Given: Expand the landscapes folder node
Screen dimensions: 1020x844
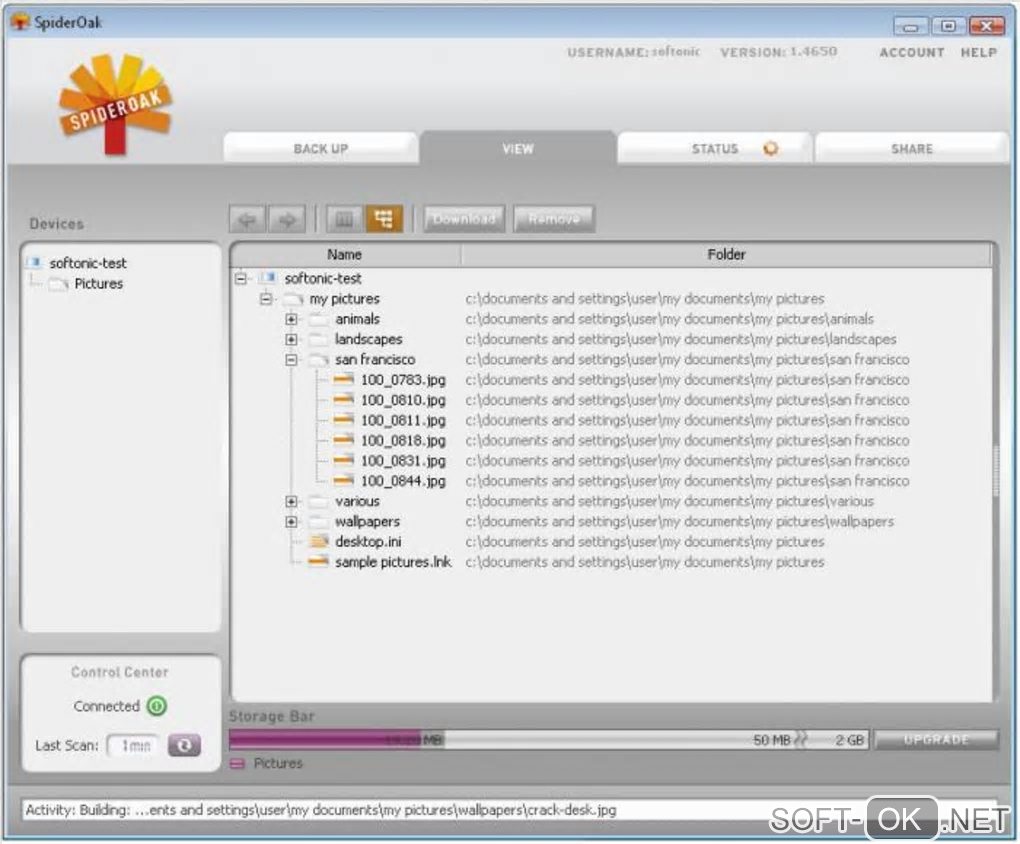Looking at the screenshot, I should click(291, 339).
